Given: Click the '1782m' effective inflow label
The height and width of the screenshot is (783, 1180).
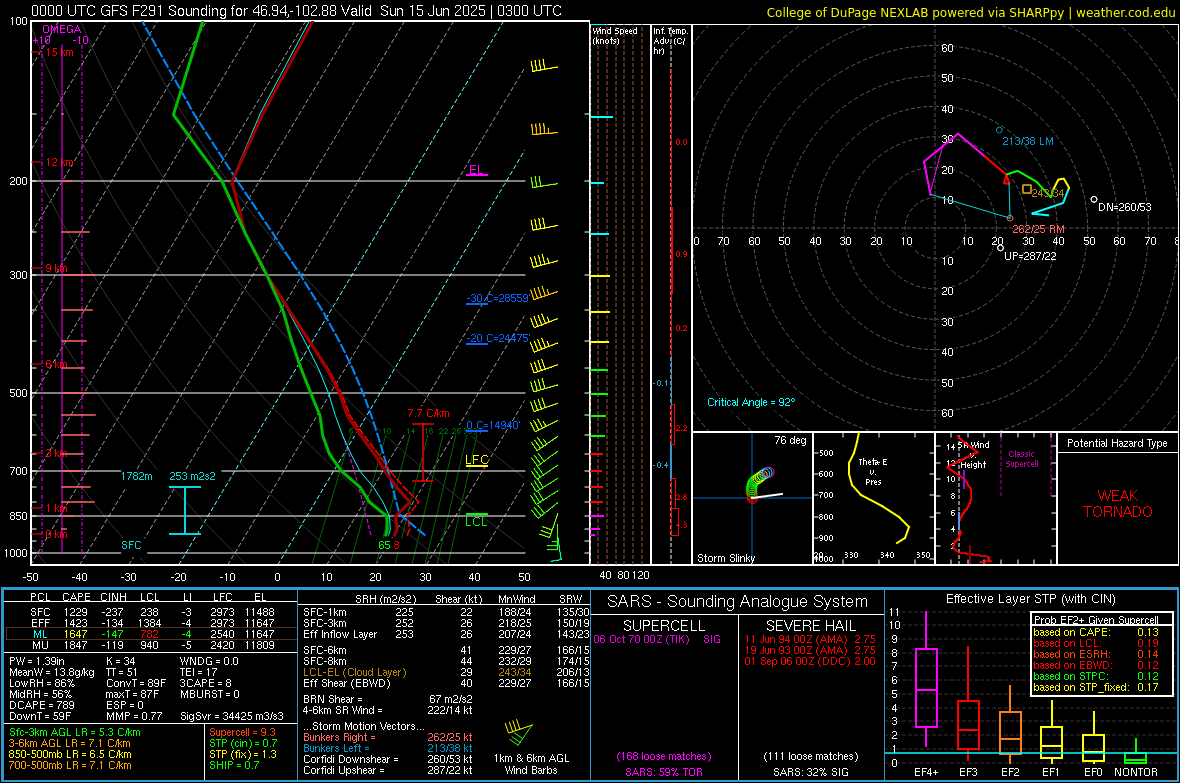Looking at the screenshot, I should coord(136,476).
